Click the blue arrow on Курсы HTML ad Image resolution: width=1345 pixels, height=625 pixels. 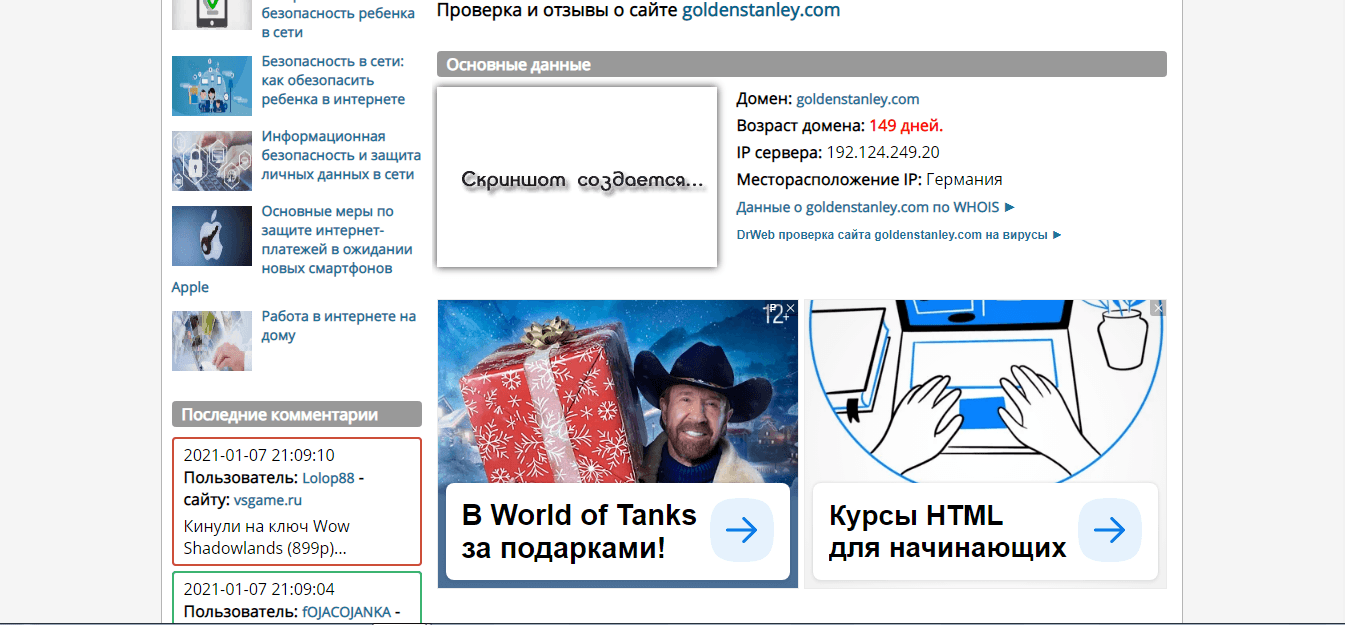(x=1111, y=532)
